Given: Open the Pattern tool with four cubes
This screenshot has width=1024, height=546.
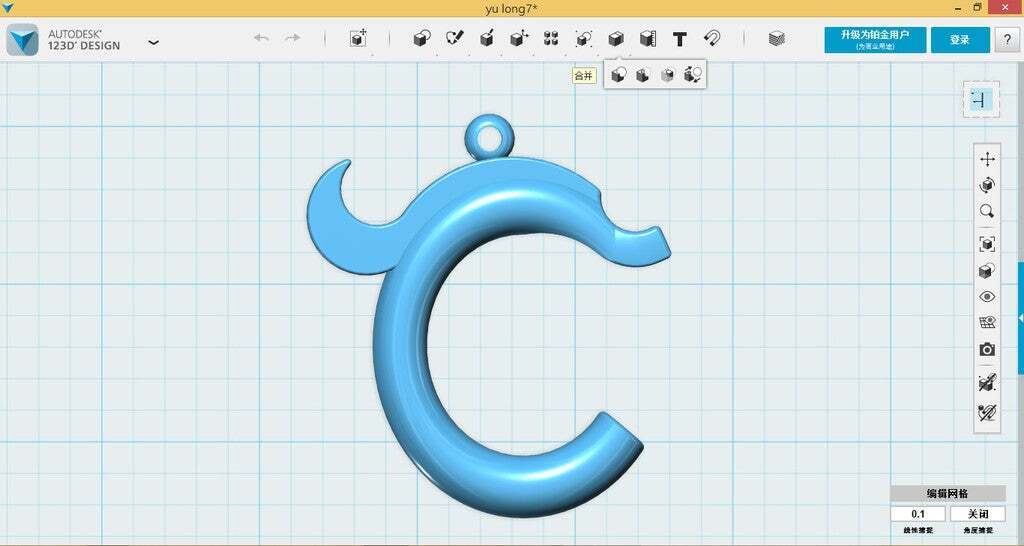Looking at the screenshot, I should click(551, 39).
